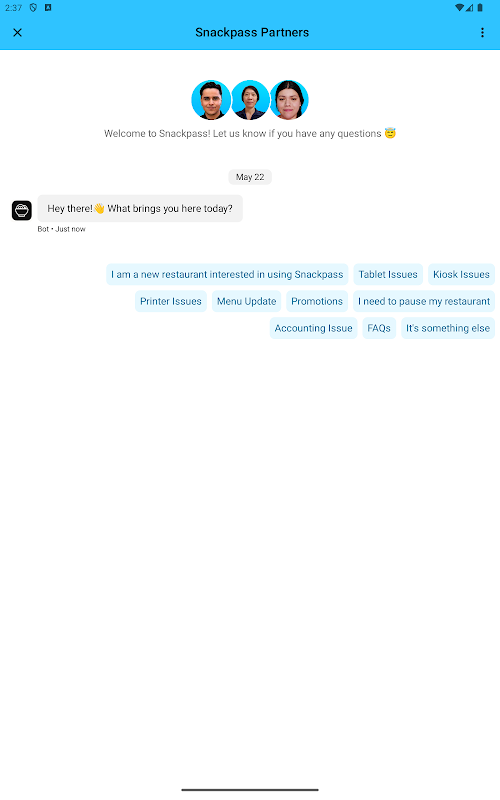Pick the Printer Issues quick reply
The width and height of the screenshot is (500, 800).
[x=171, y=302]
